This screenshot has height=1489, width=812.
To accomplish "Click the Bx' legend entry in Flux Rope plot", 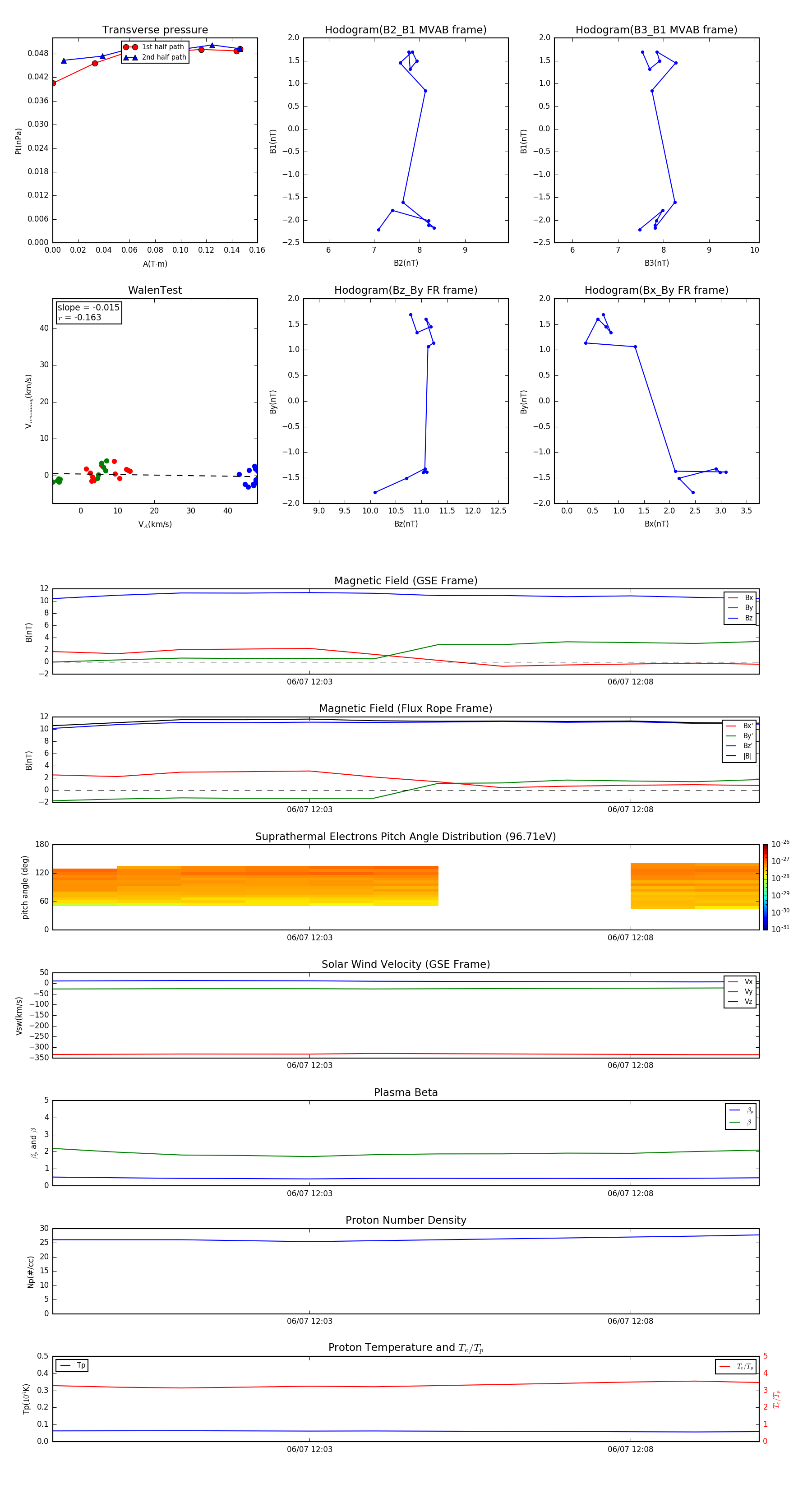I will coord(739,726).
